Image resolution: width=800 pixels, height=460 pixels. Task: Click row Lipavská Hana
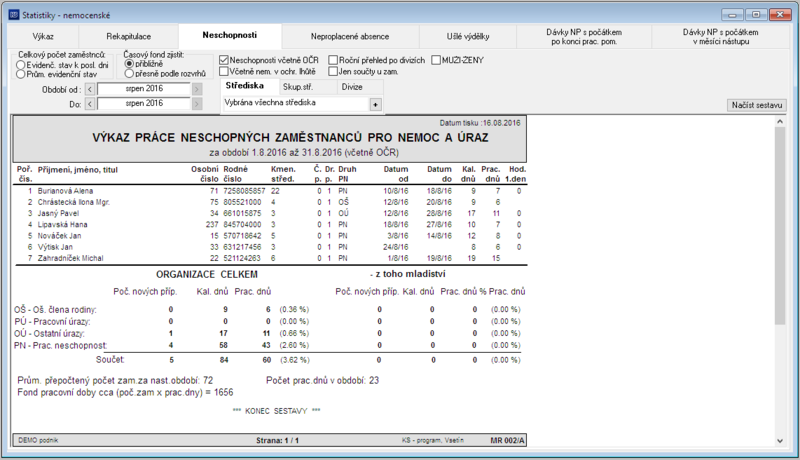point(271,224)
